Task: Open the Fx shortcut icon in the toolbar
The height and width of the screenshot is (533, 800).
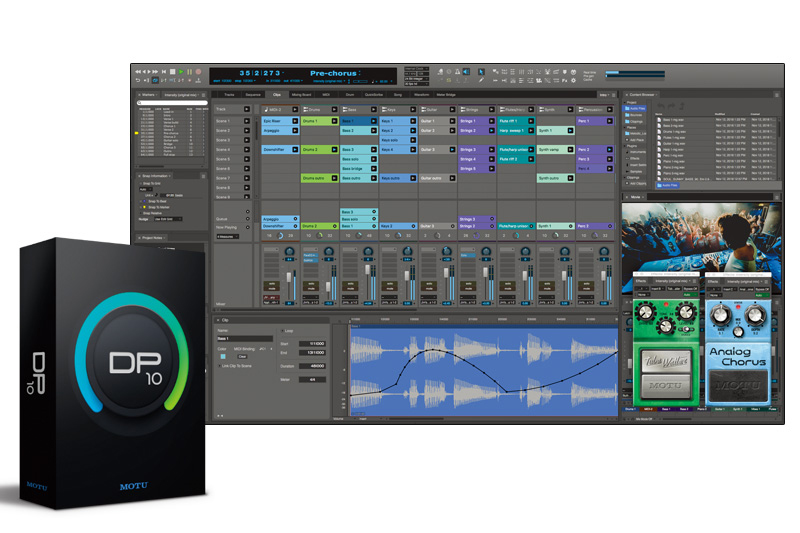Action: [565, 81]
